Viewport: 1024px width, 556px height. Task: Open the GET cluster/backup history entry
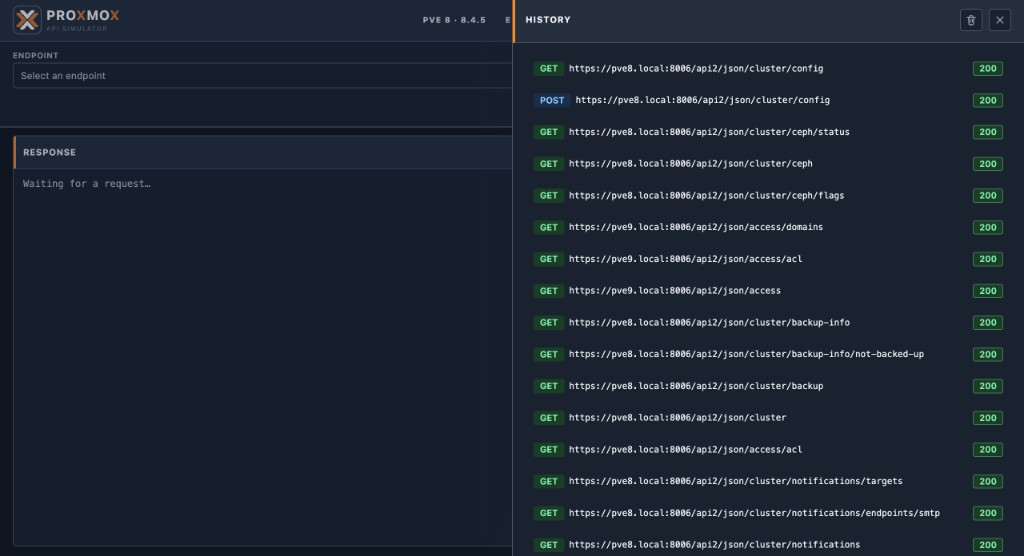pos(768,386)
